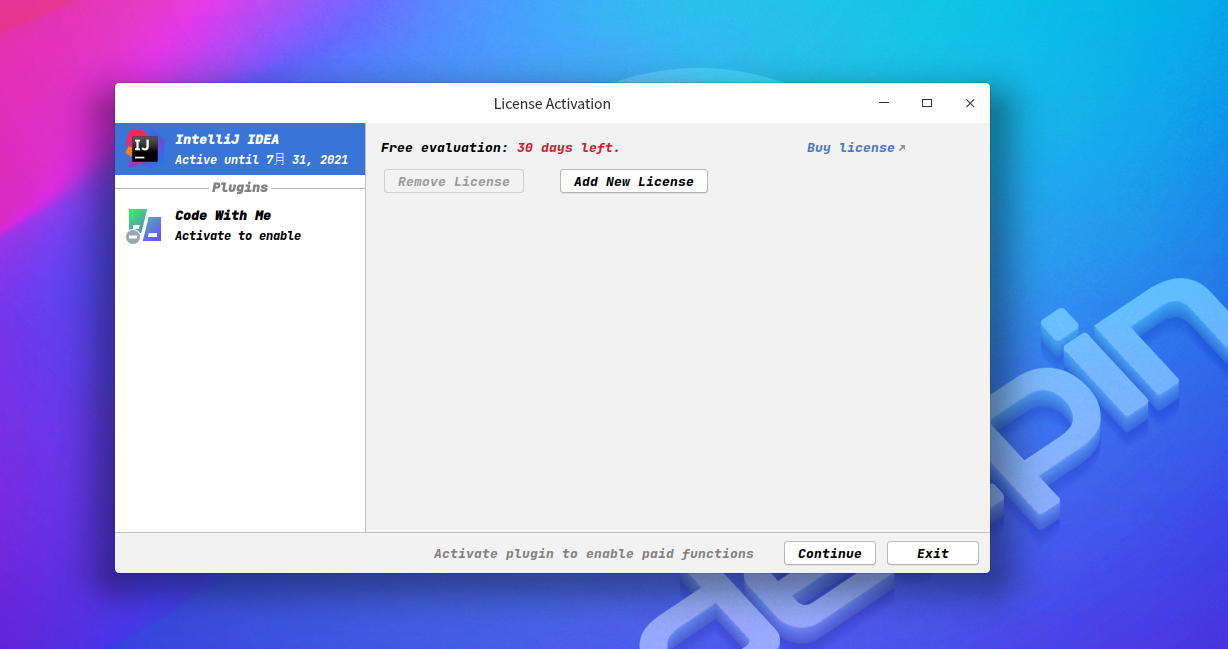Click 'Activate plugin to enable paid functions' text
The width and height of the screenshot is (1228, 649).
(594, 553)
